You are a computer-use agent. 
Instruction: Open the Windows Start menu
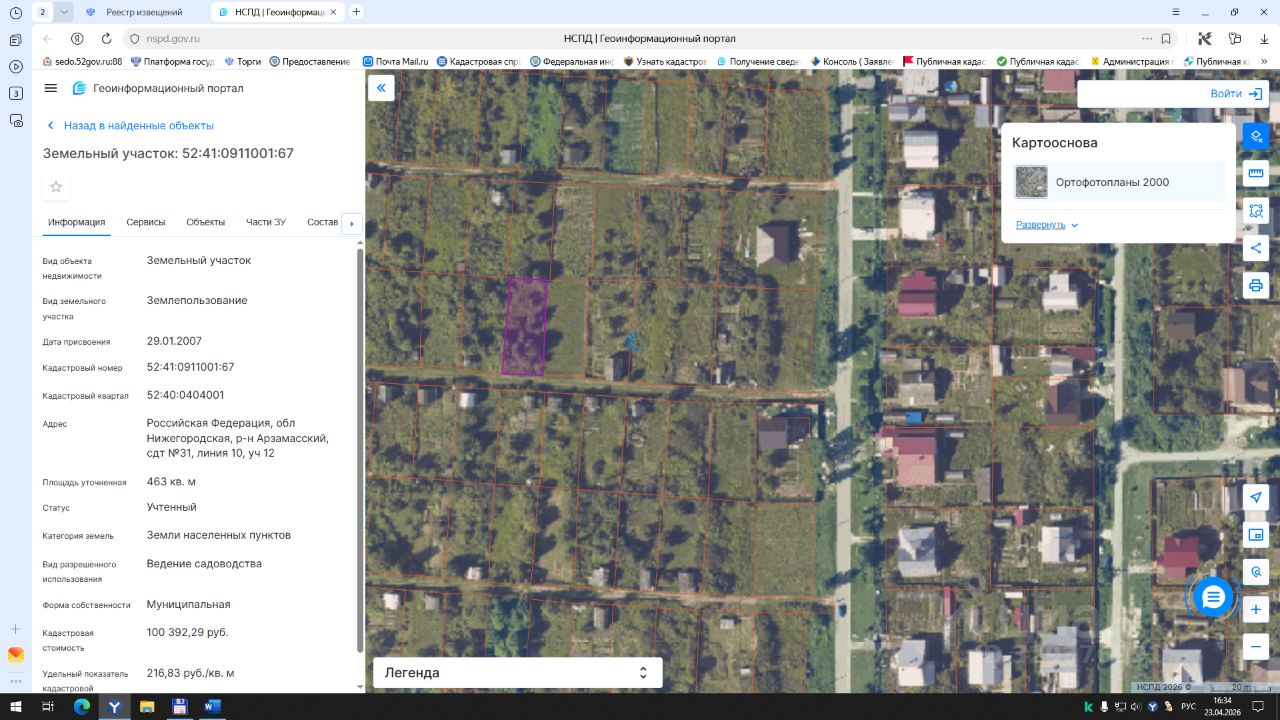[15, 706]
